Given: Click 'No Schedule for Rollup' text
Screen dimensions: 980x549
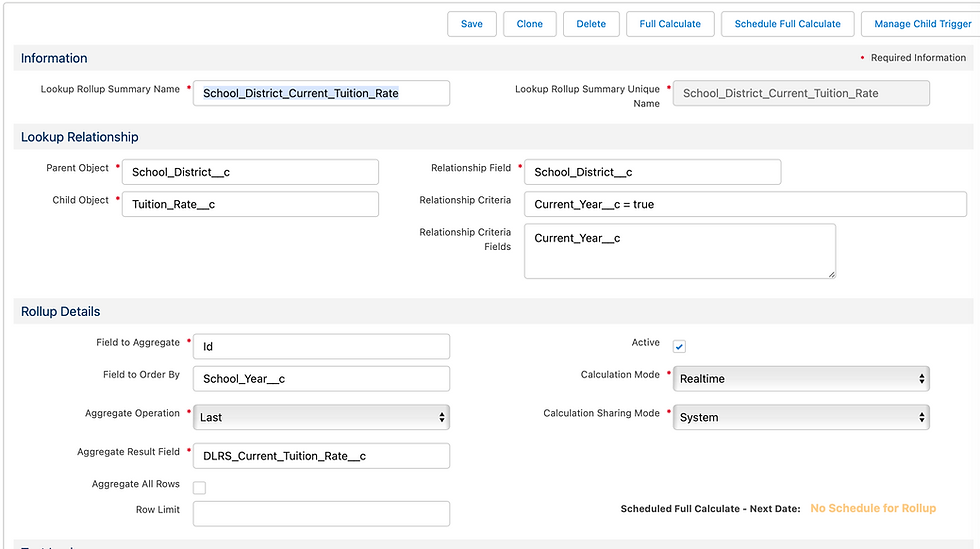Looking at the screenshot, I should [x=873, y=508].
